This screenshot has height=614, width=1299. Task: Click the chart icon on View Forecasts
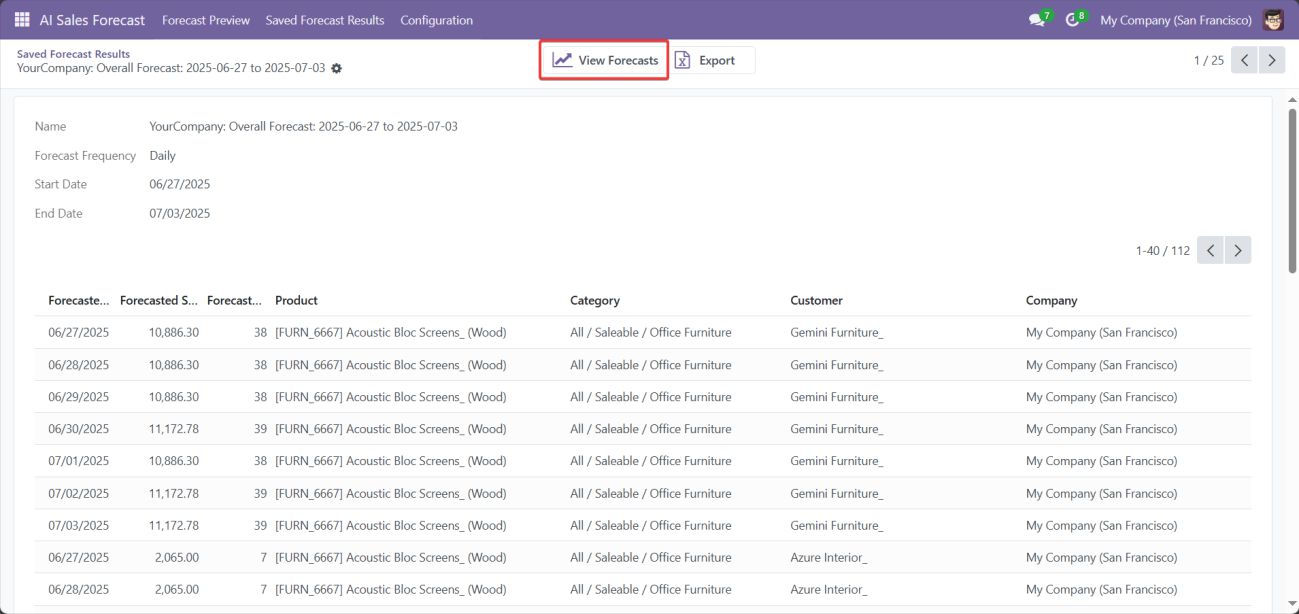pyautogui.click(x=562, y=60)
